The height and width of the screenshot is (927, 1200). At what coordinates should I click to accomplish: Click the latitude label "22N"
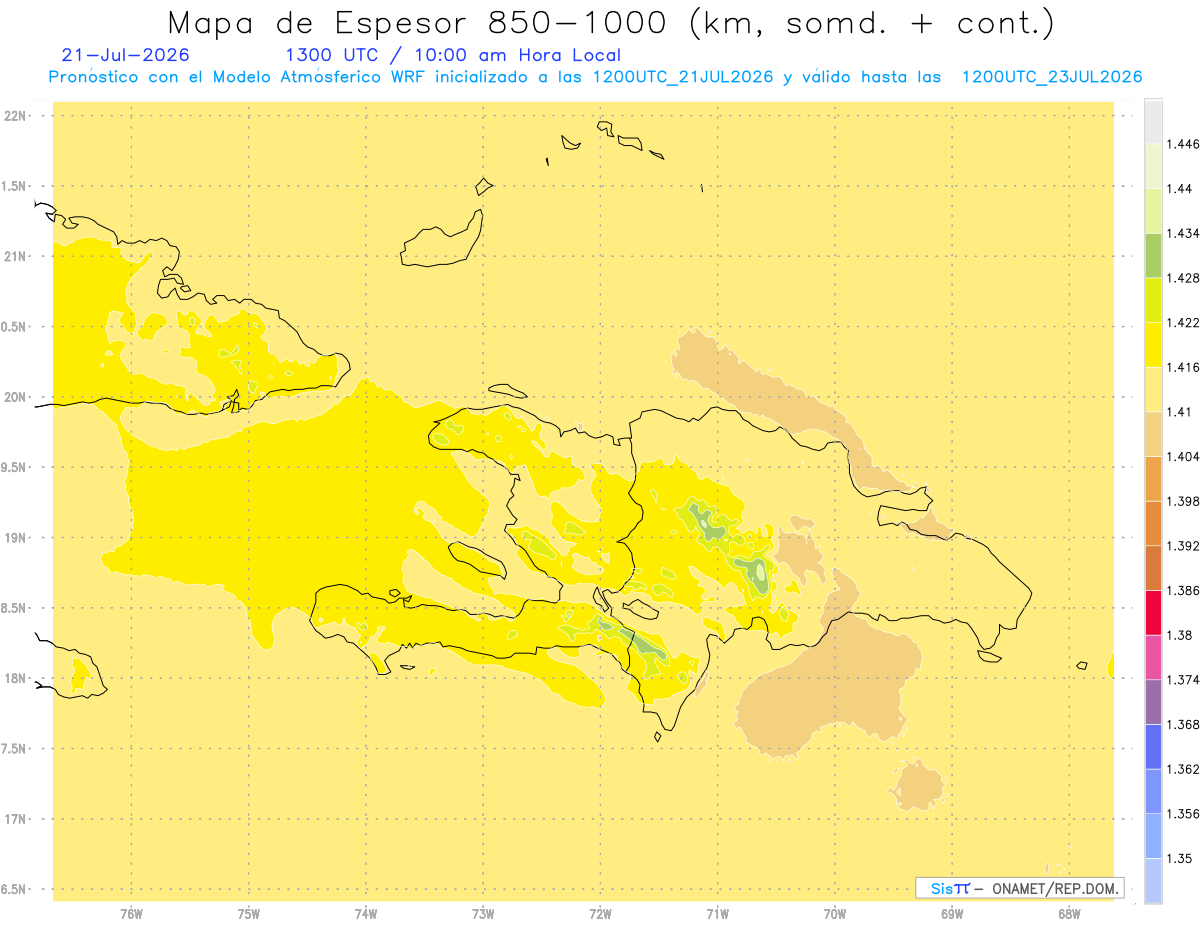tap(16, 116)
